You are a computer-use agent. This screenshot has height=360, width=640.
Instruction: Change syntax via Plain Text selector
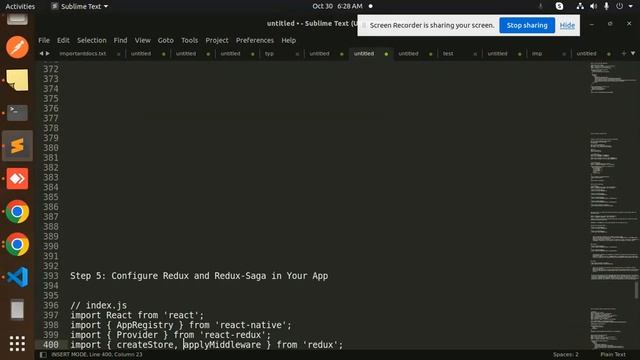click(x=613, y=355)
